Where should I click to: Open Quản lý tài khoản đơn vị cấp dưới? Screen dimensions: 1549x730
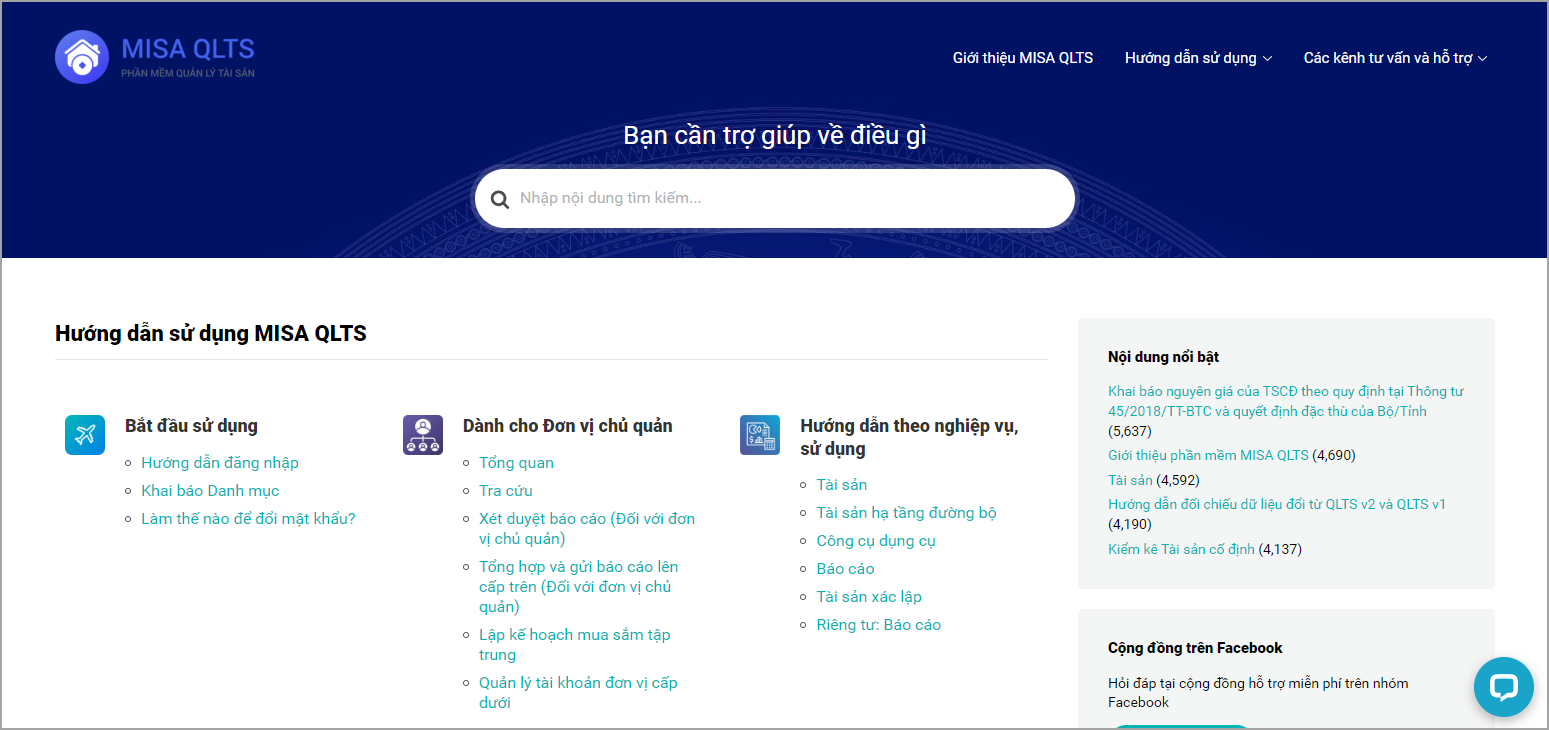578,693
